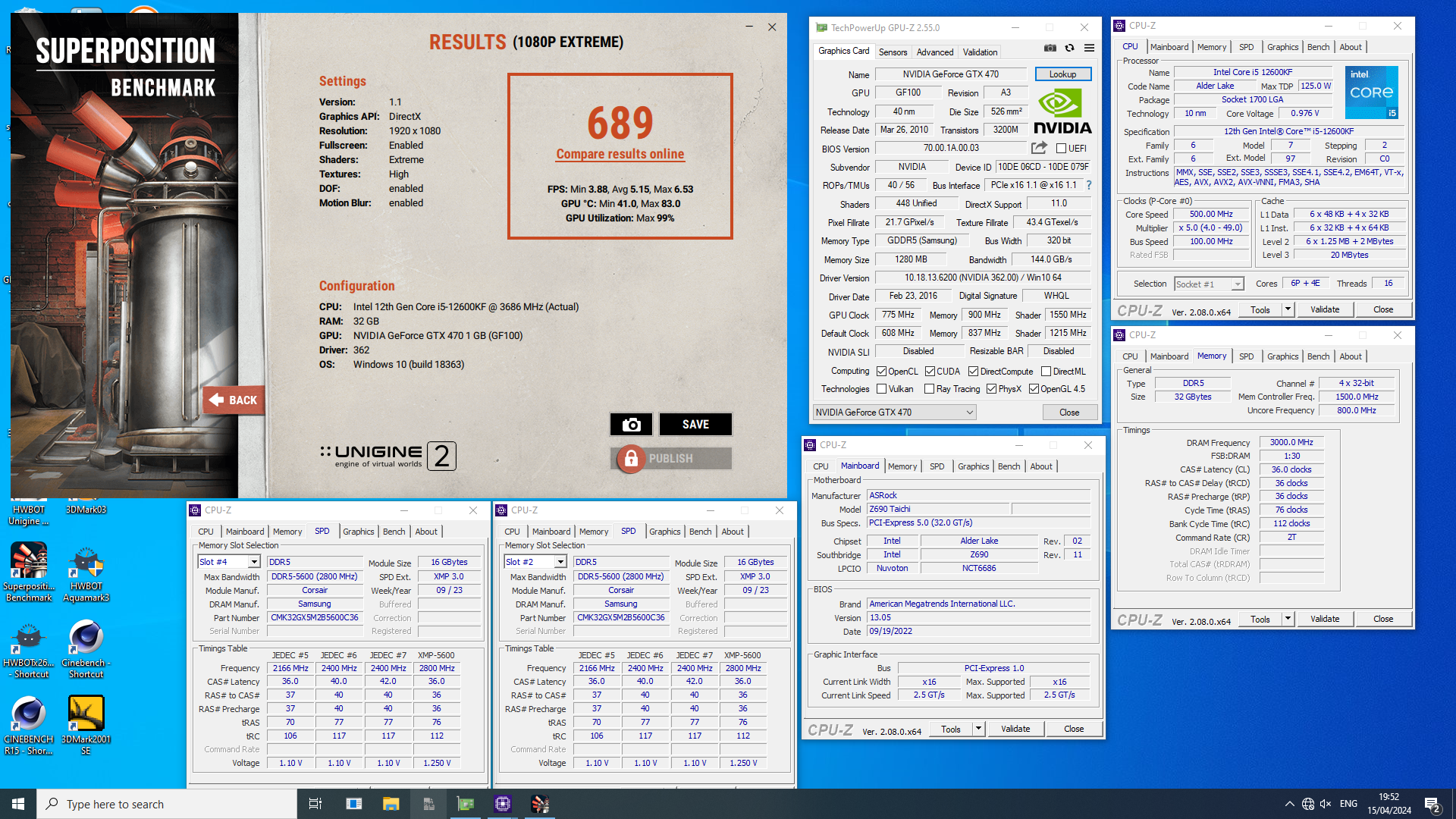Switch to the Advanced tab in GPU-Z
The image size is (1456, 819).
click(935, 52)
